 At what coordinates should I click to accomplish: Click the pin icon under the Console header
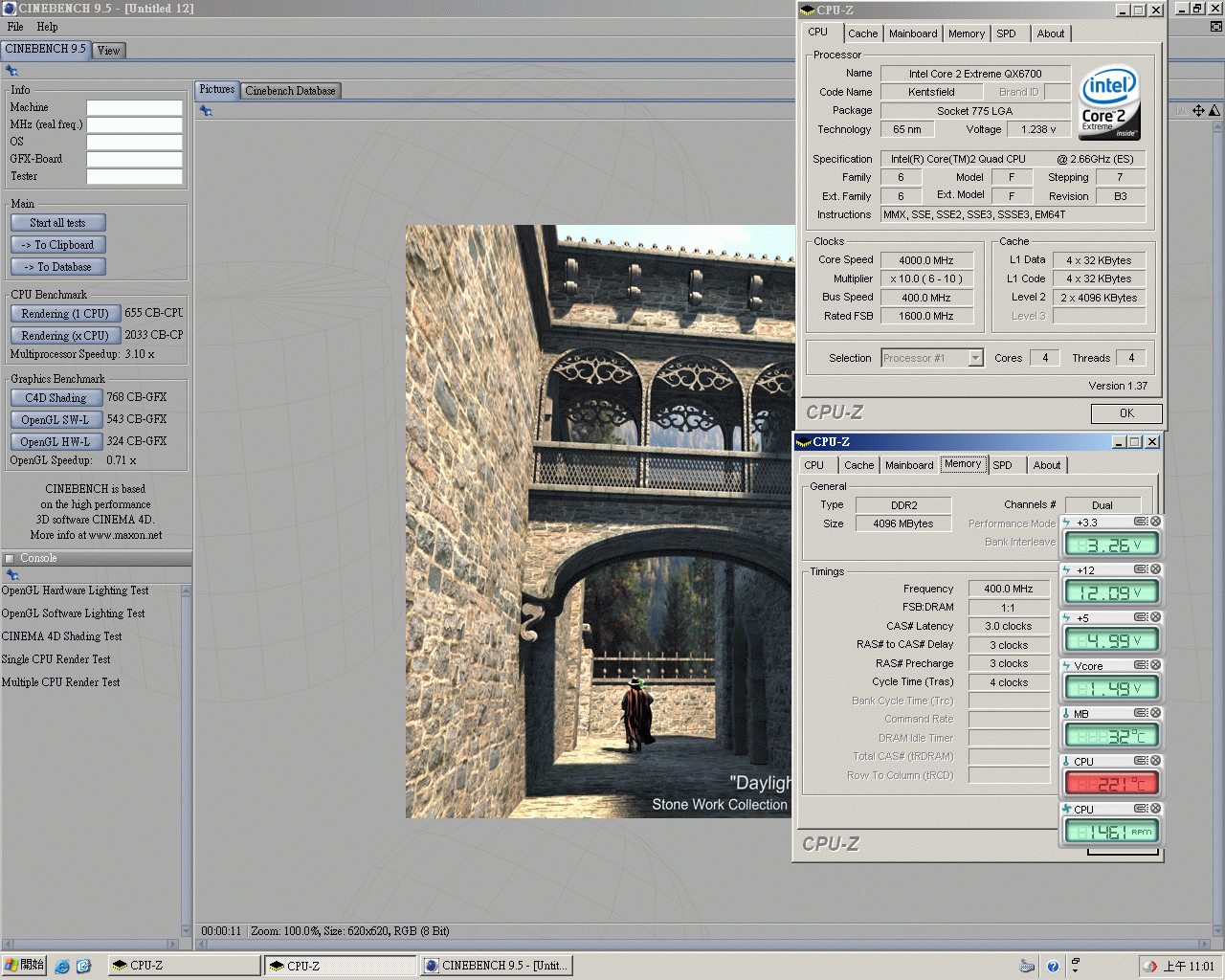point(12,575)
